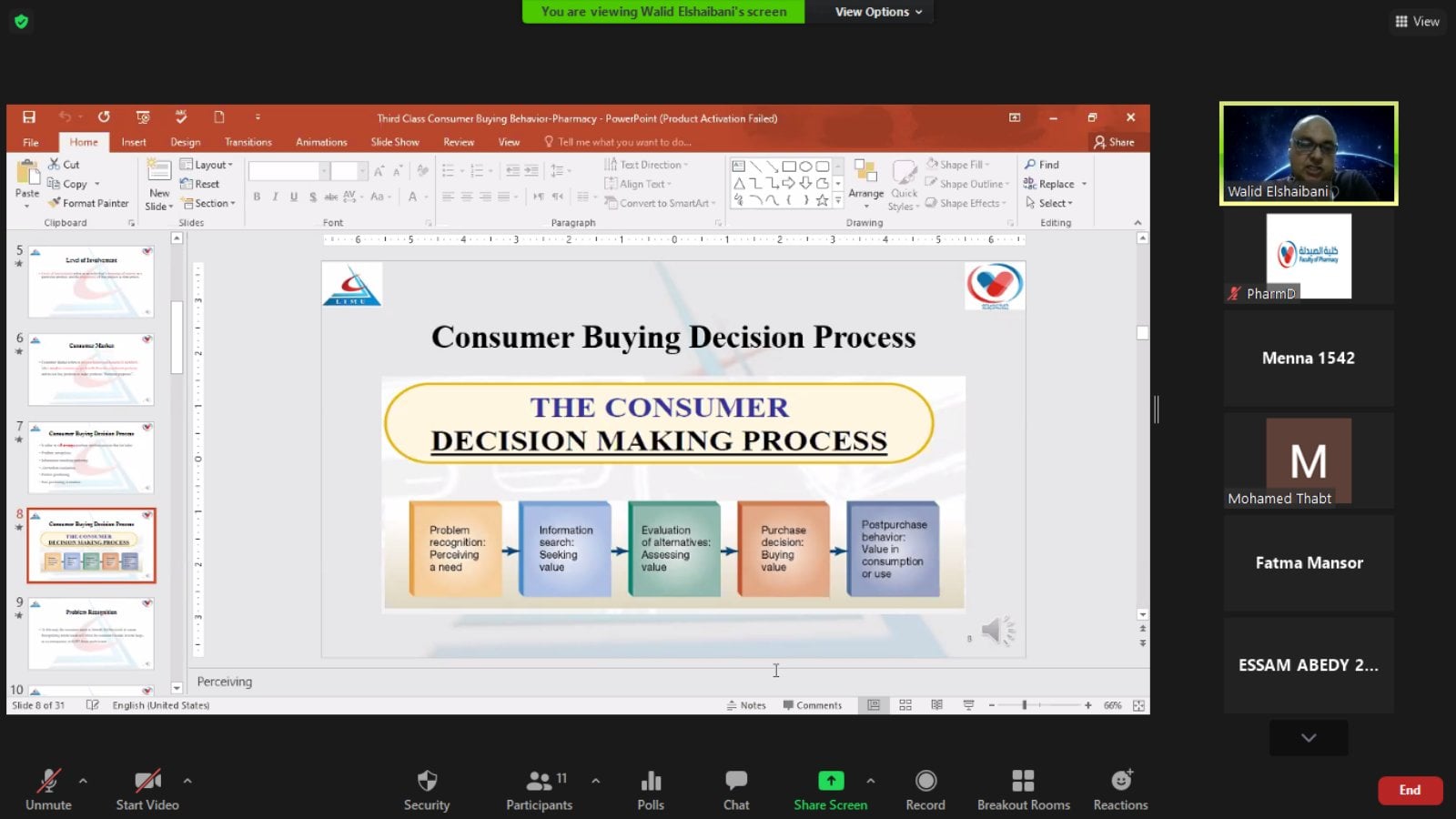The width and height of the screenshot is (1456, 819).
Task: Open the Participants list
Action: (x=539, y=782)
